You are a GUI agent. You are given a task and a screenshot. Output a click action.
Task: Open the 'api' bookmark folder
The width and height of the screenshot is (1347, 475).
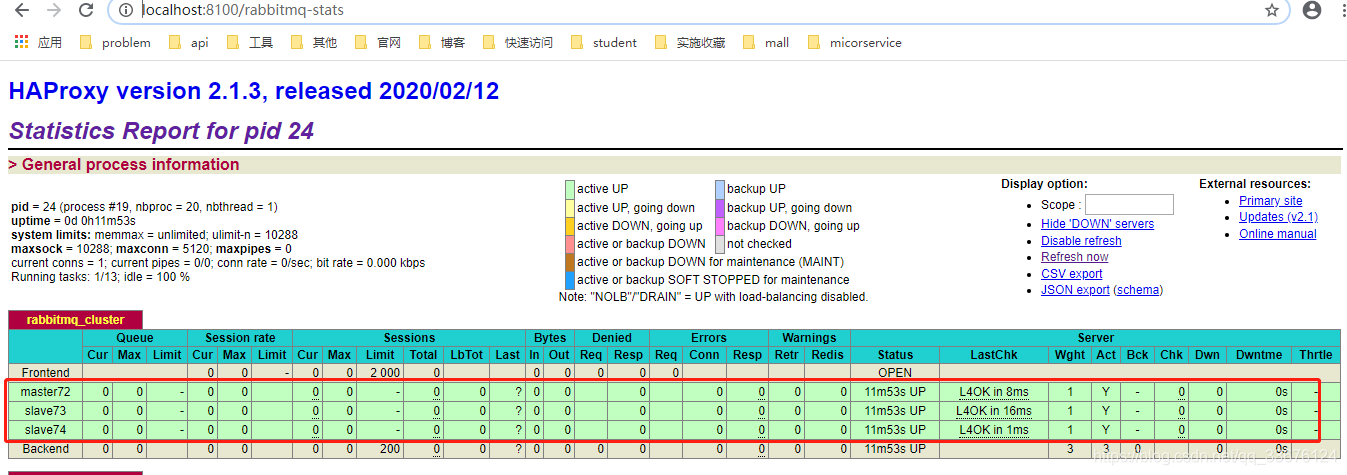(188, 42)
